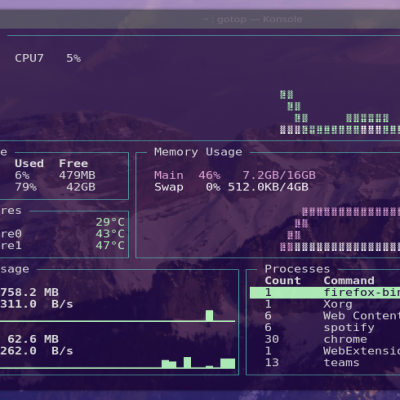
Task: Select the 6% disk used value
Action: tap(22, 175)
